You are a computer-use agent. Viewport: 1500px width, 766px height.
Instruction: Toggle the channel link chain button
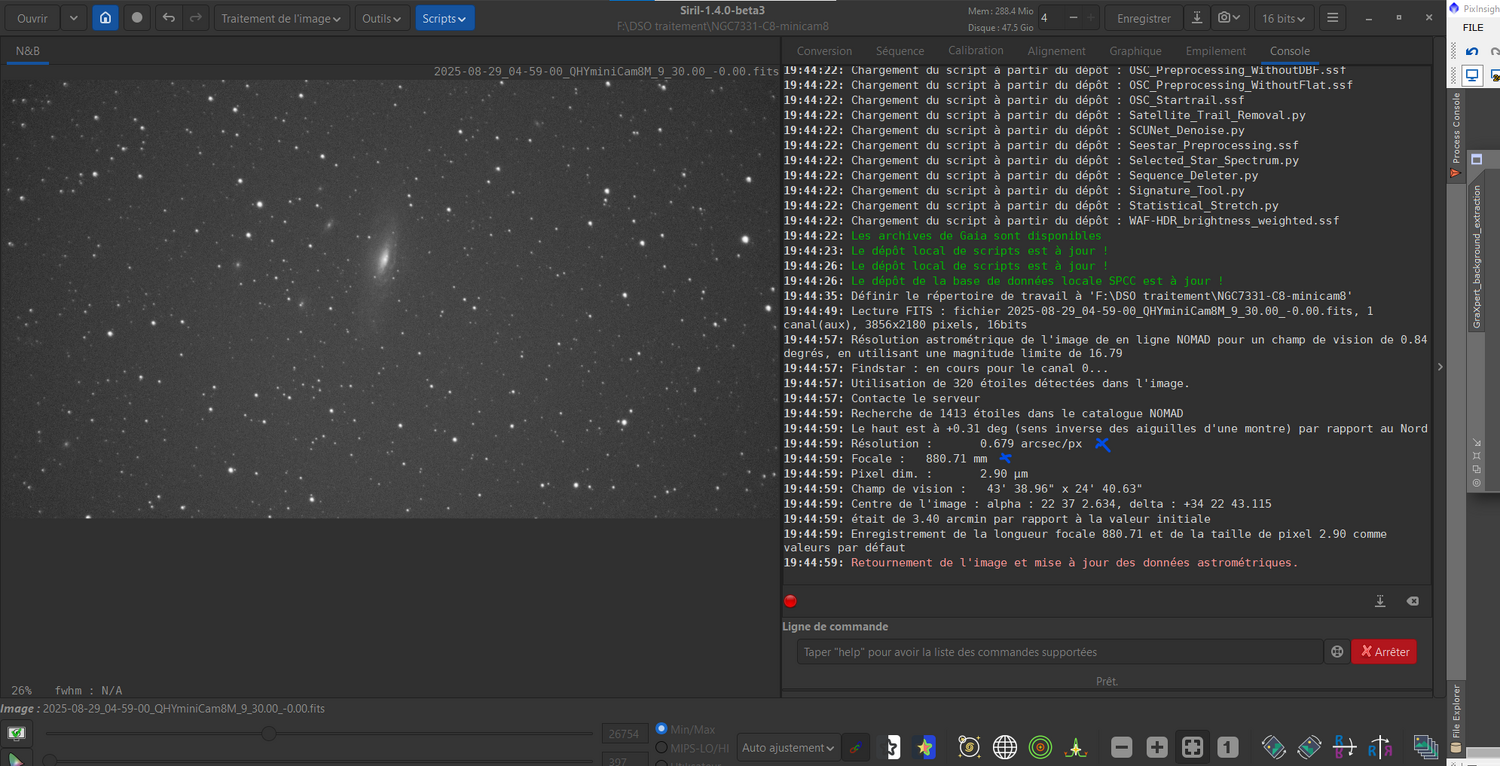point(854,747)
